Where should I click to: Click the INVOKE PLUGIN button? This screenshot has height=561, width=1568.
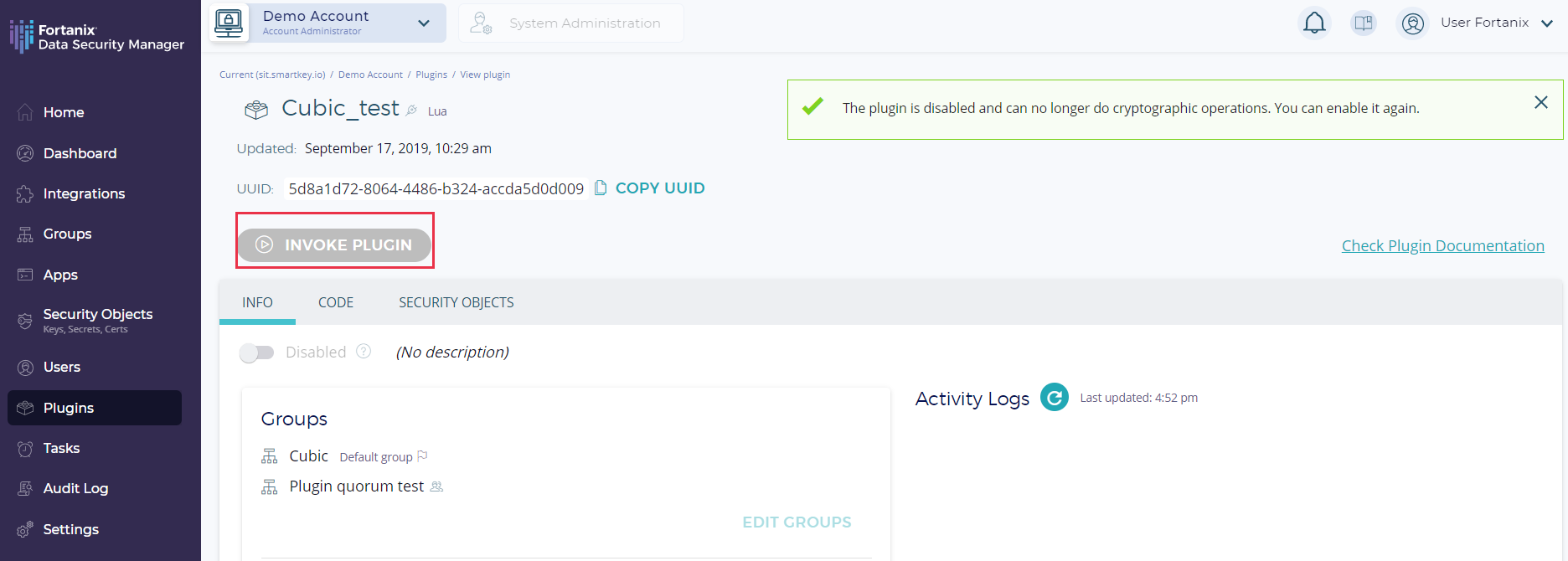pyautogui.click(x=334, y=244)
